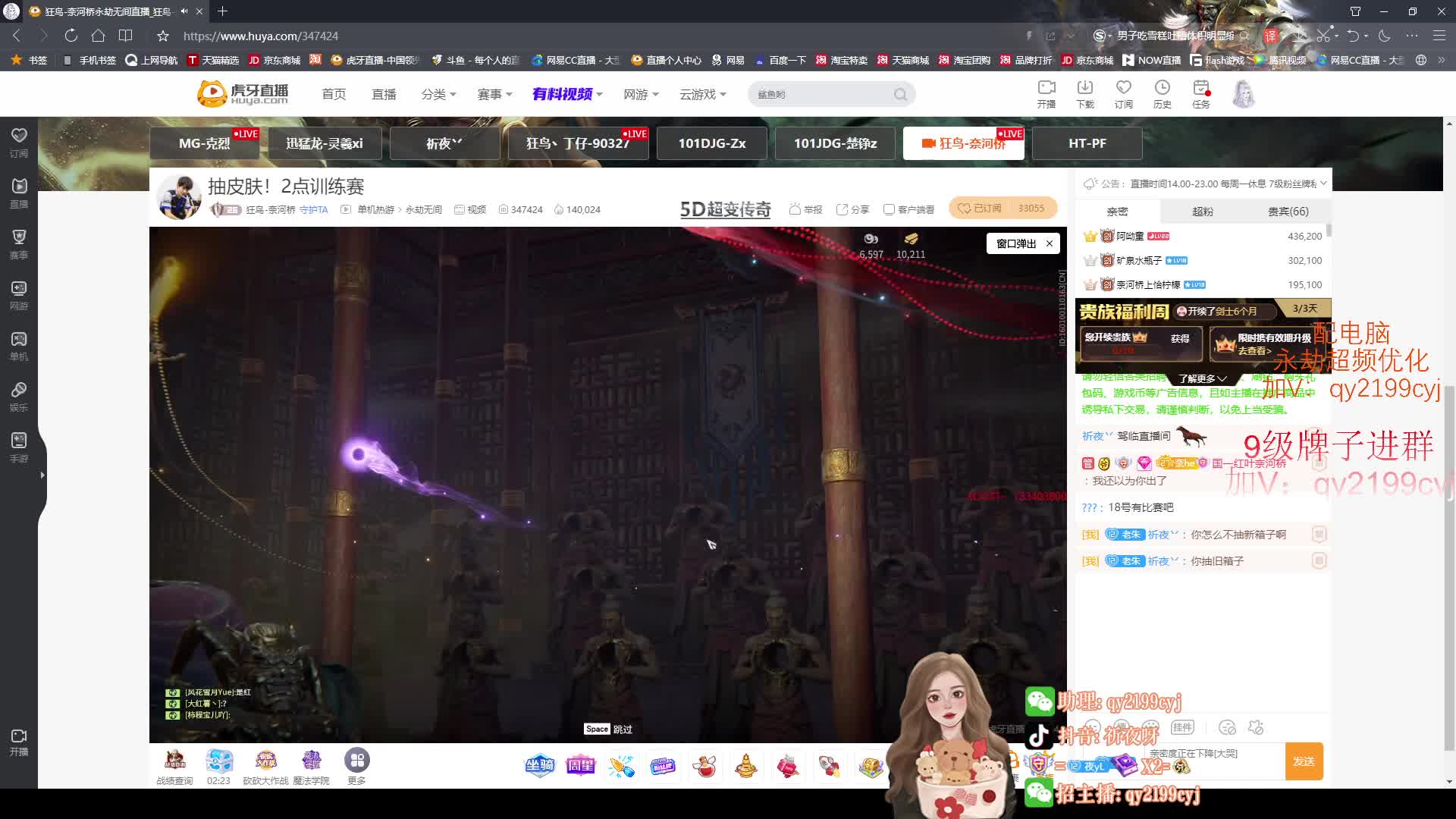Open 单机 gamepad item in left sidebar
The image size is (1456, 819).
19,345
